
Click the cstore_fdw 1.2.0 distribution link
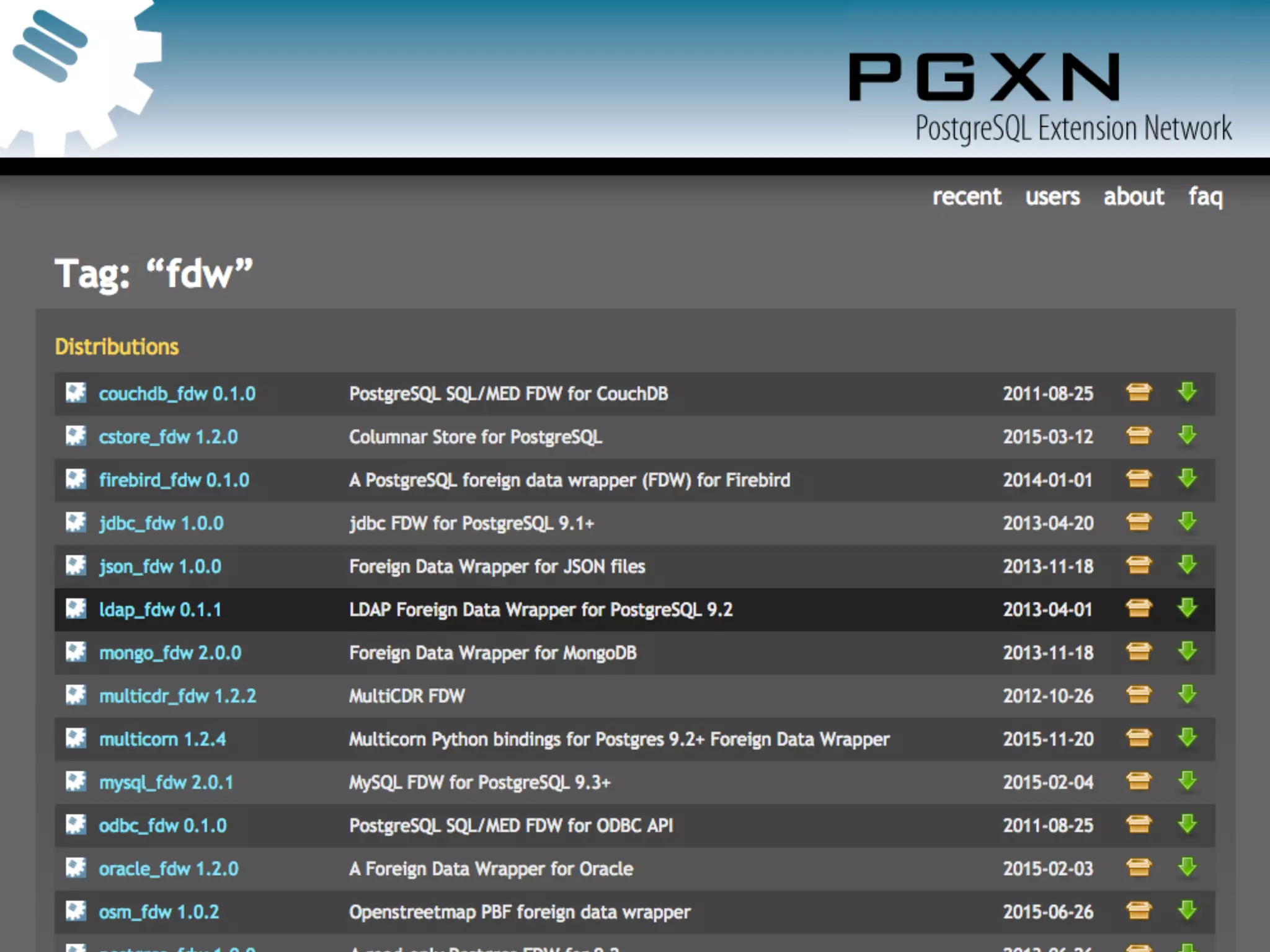tap(168, 437)
